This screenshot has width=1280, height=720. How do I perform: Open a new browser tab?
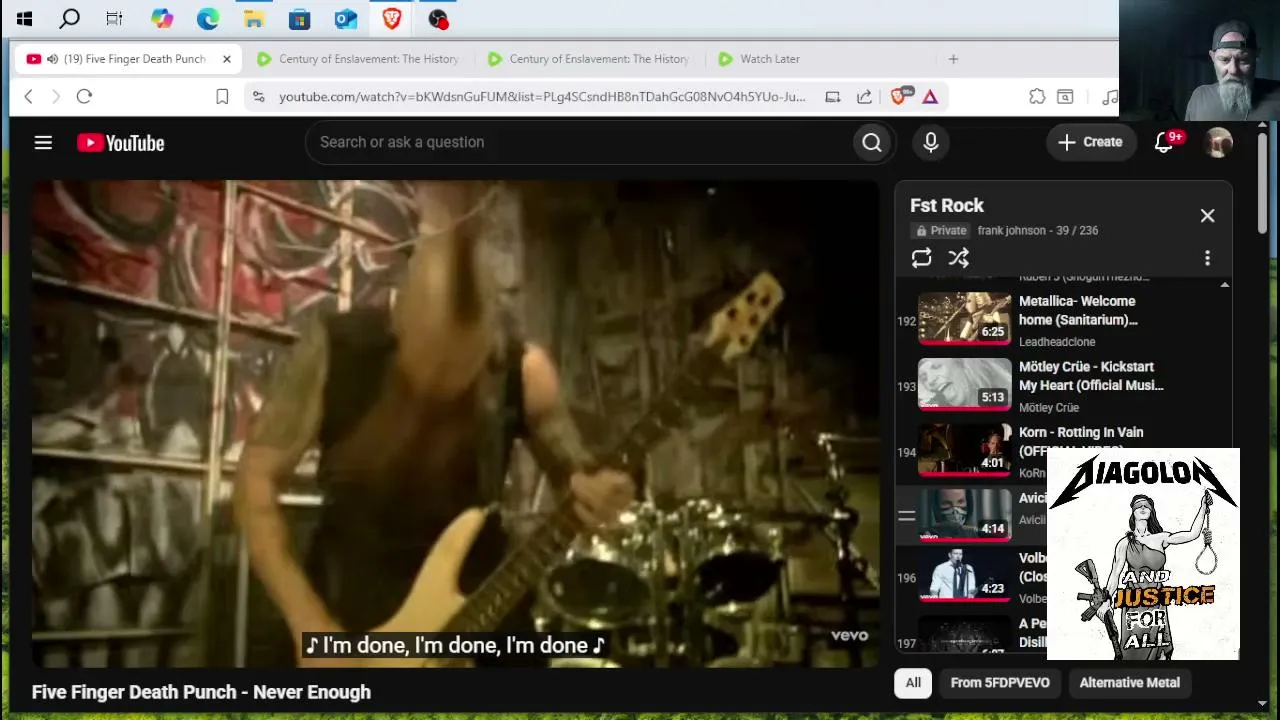[953, 59]
